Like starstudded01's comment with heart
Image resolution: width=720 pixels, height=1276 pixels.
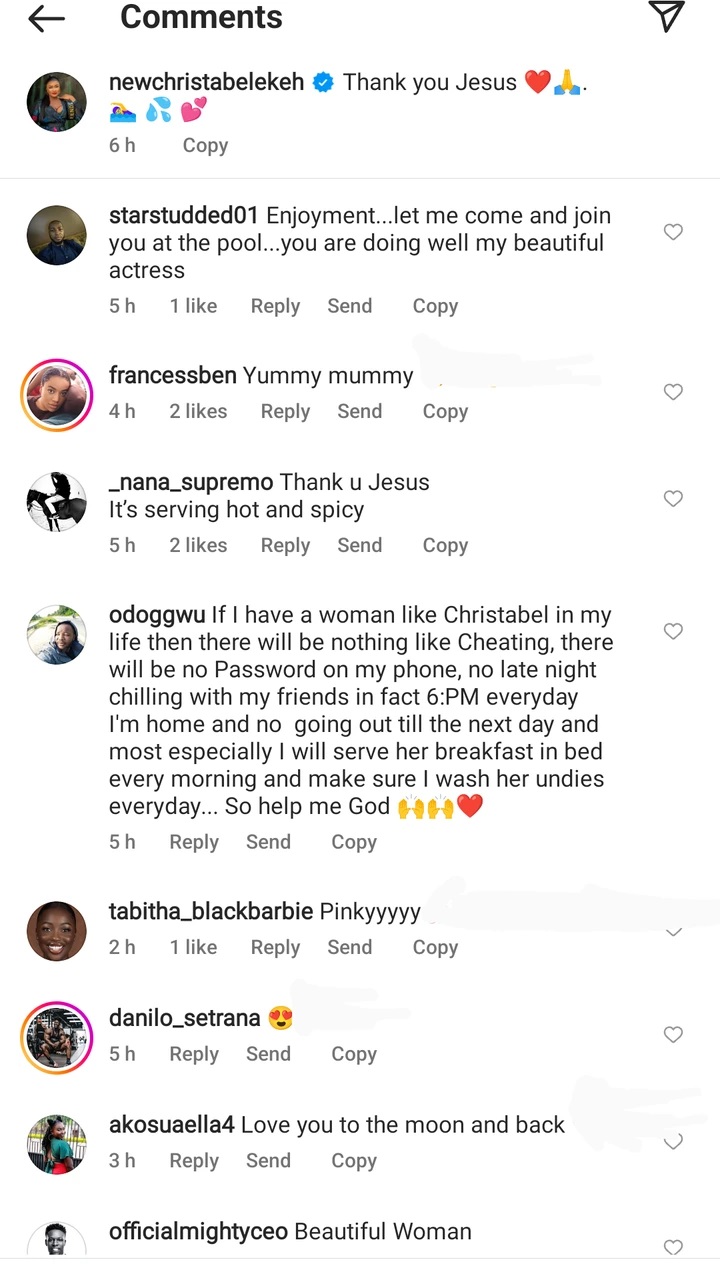[673, 232]
